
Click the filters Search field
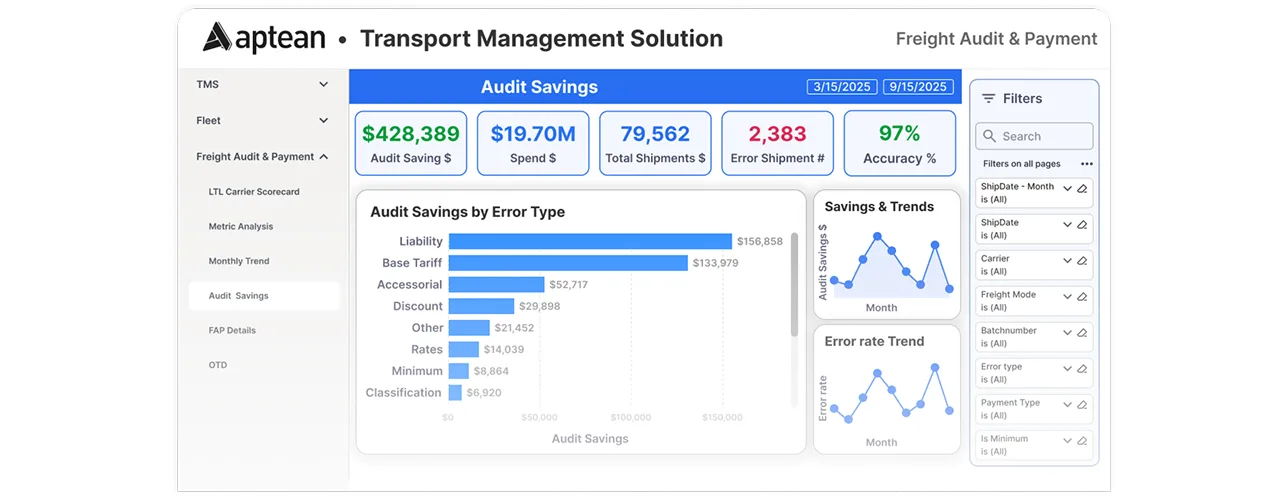pyautogui.click(x=1034, y=136)
